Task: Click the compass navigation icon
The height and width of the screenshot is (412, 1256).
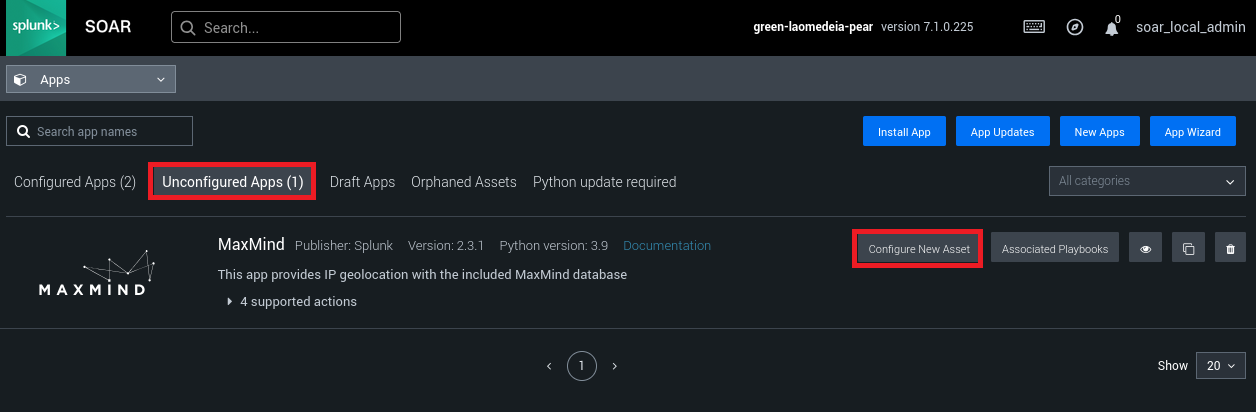Action: [1075, 27]
